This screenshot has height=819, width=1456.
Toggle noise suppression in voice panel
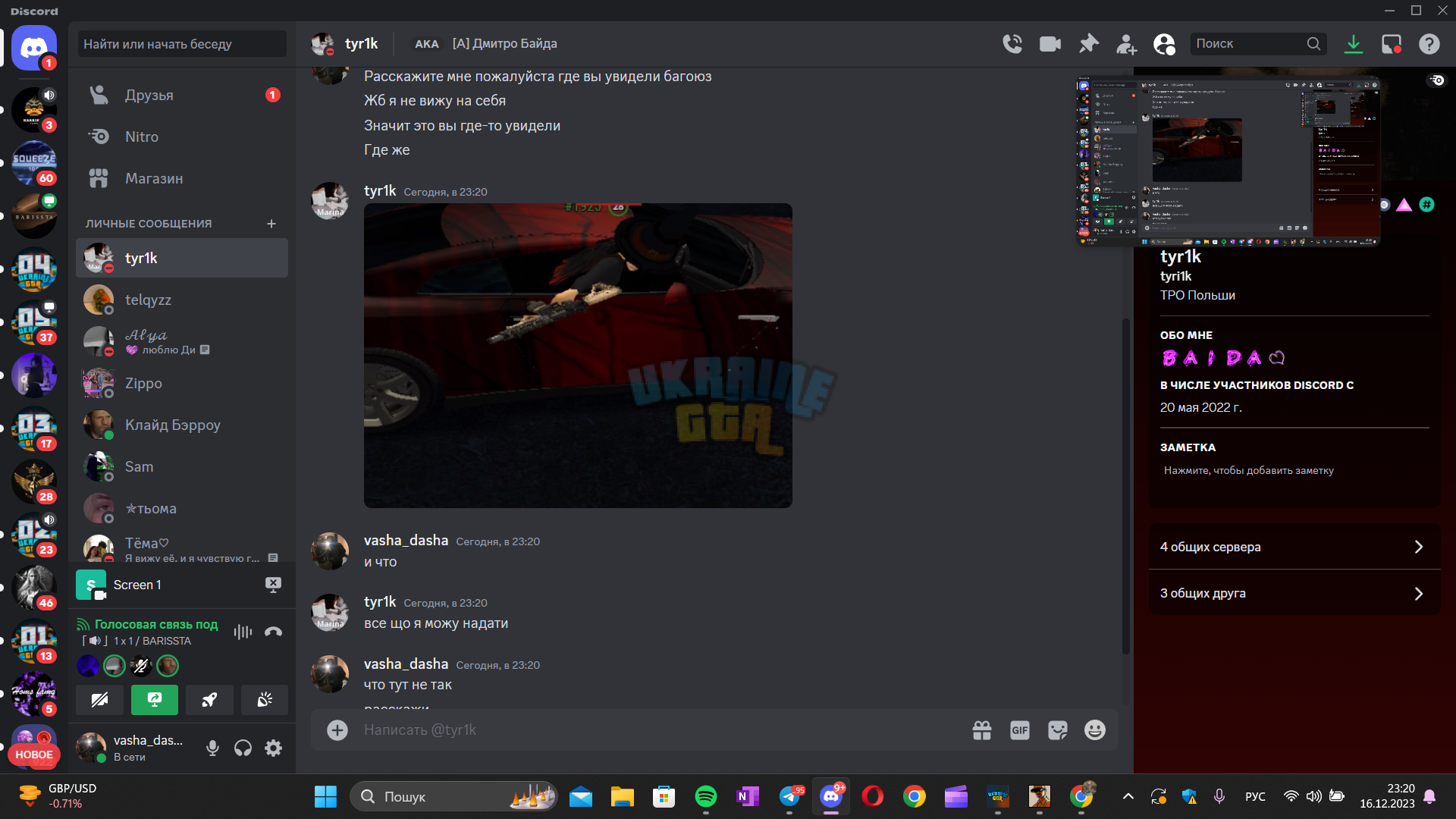[243, 632]
